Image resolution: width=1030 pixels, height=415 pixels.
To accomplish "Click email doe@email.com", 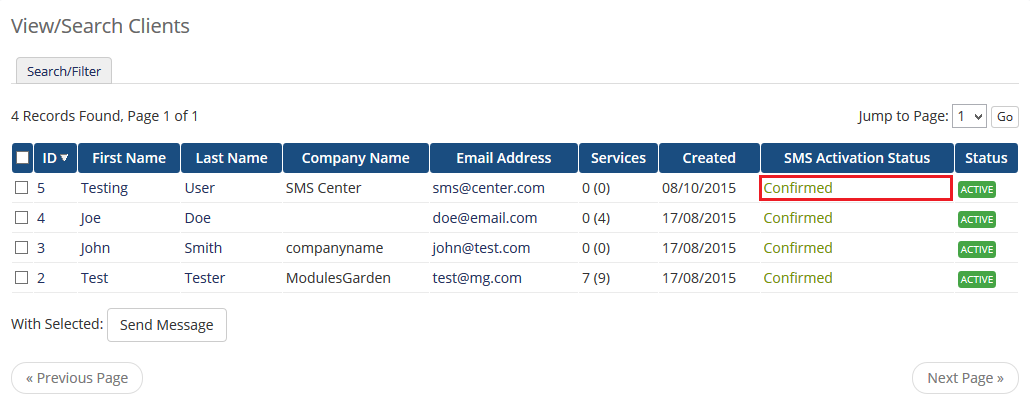I will point(485,218).
